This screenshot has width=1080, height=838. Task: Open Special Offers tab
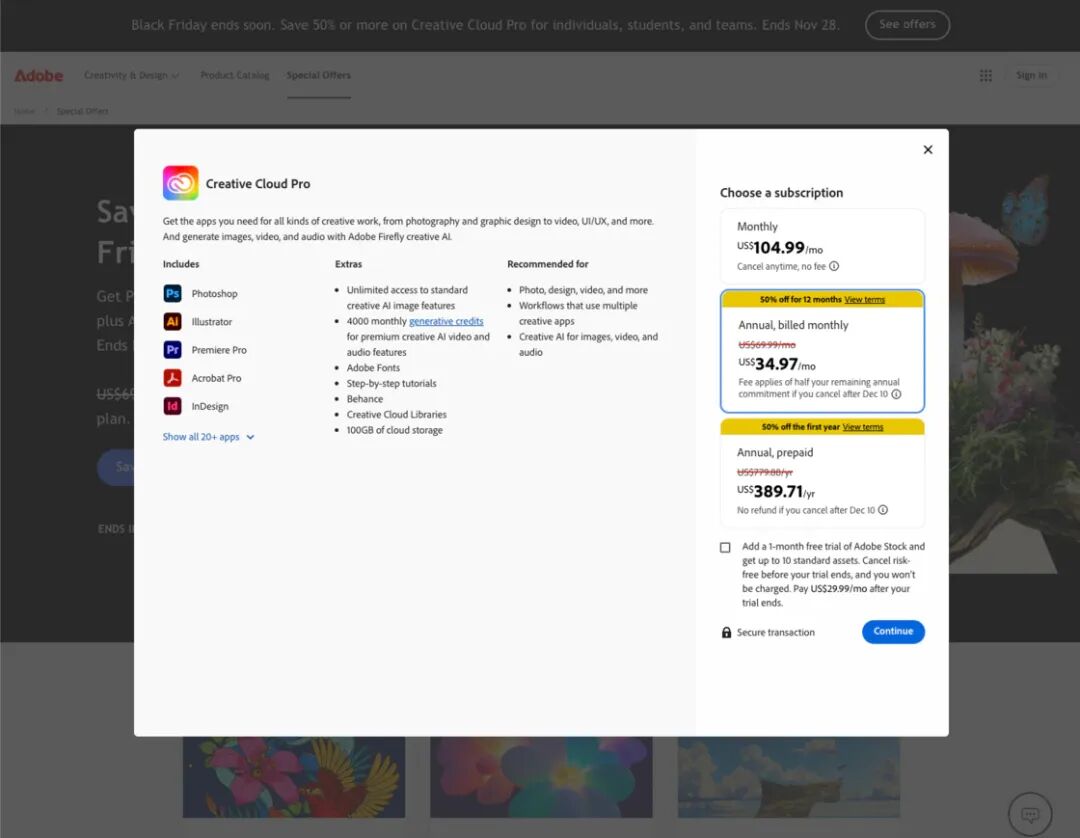pos(319,75)
